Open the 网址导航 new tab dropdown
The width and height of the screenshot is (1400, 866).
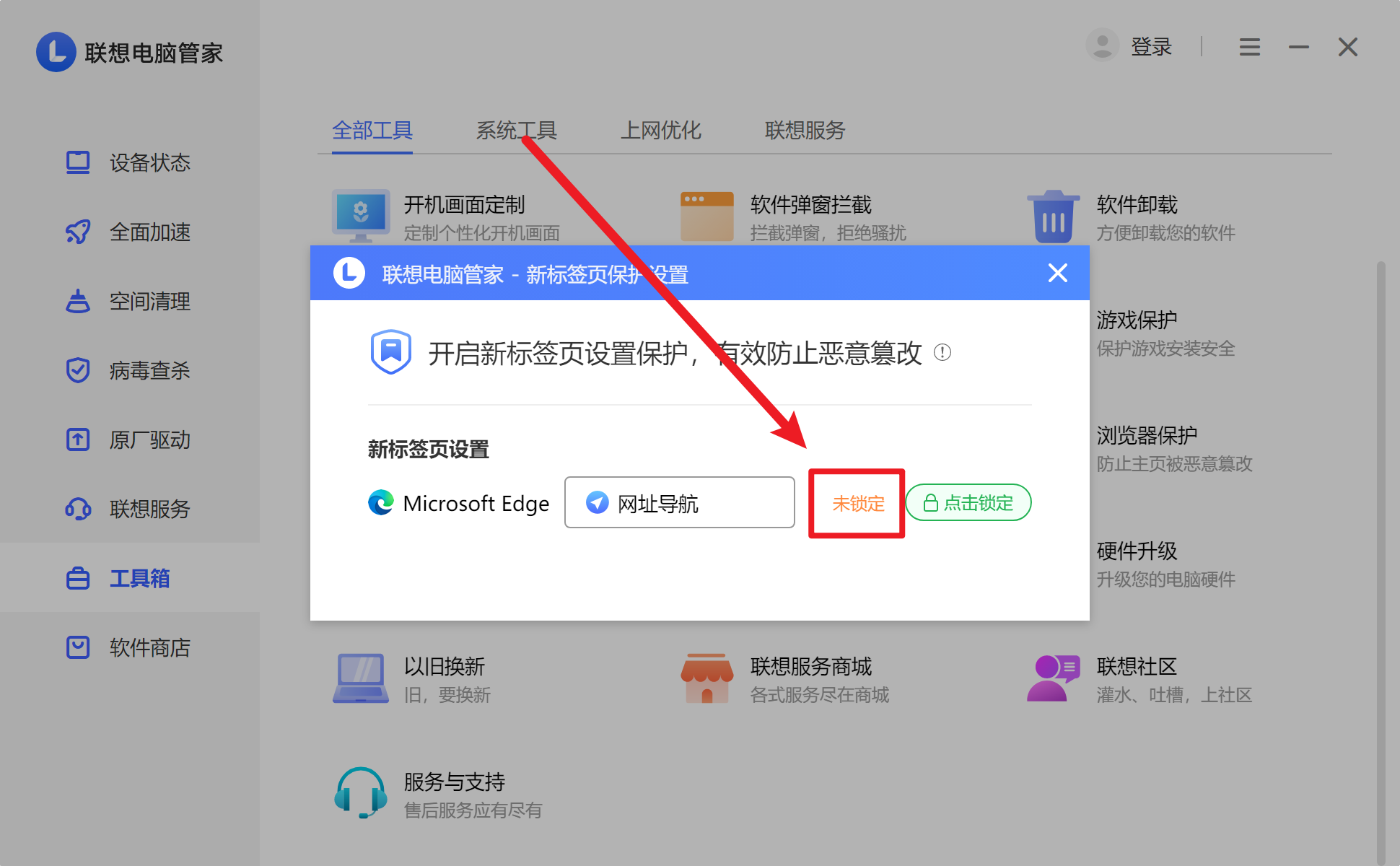point(679,503)
